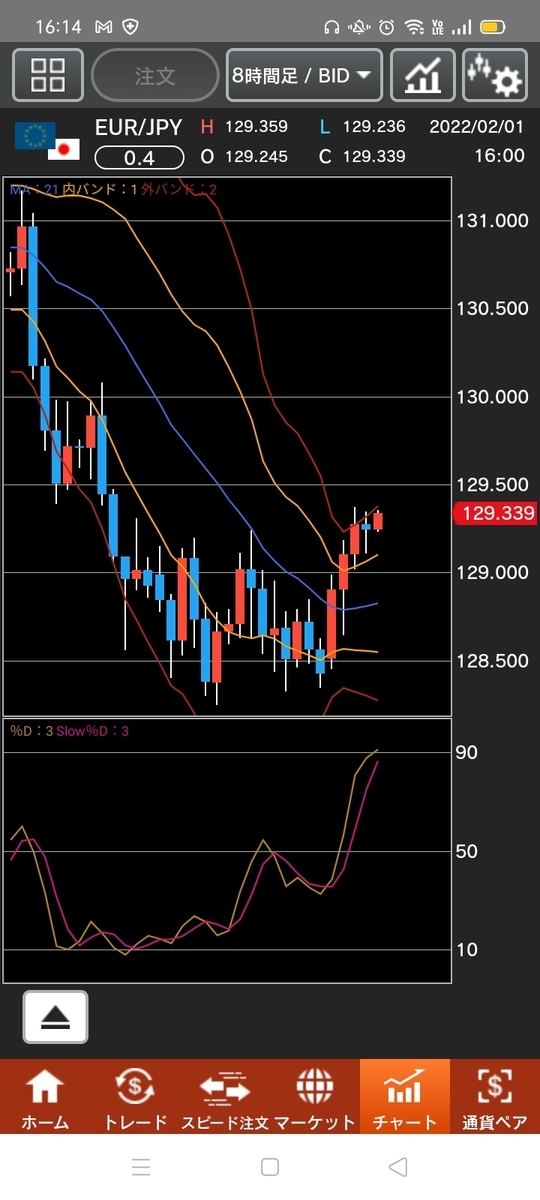Tap the Android home square button
This screenshot has height=1200, width=540.
point(270,1166)
